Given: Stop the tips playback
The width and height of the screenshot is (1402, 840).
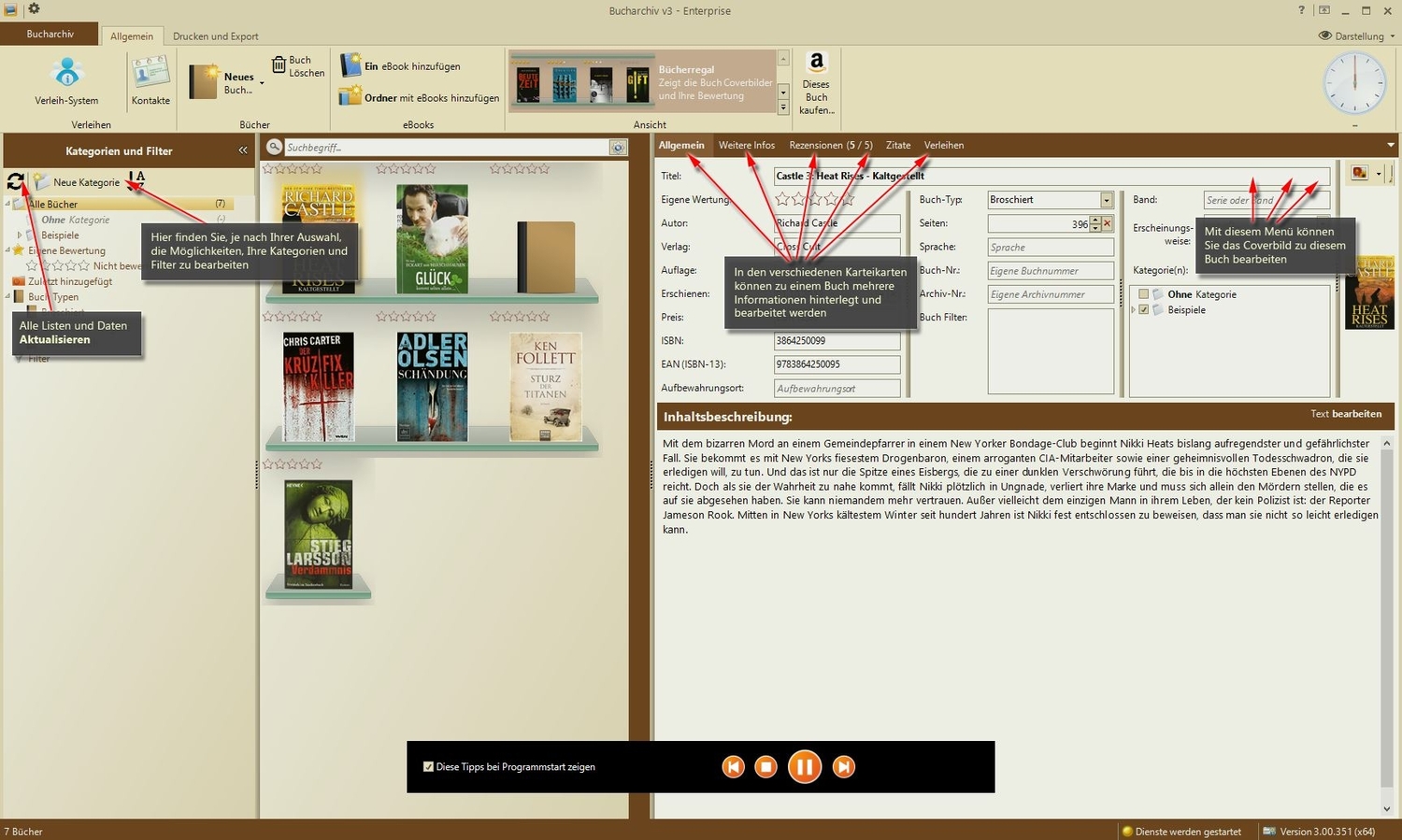Looking at the screenshot, I should 765,767.
